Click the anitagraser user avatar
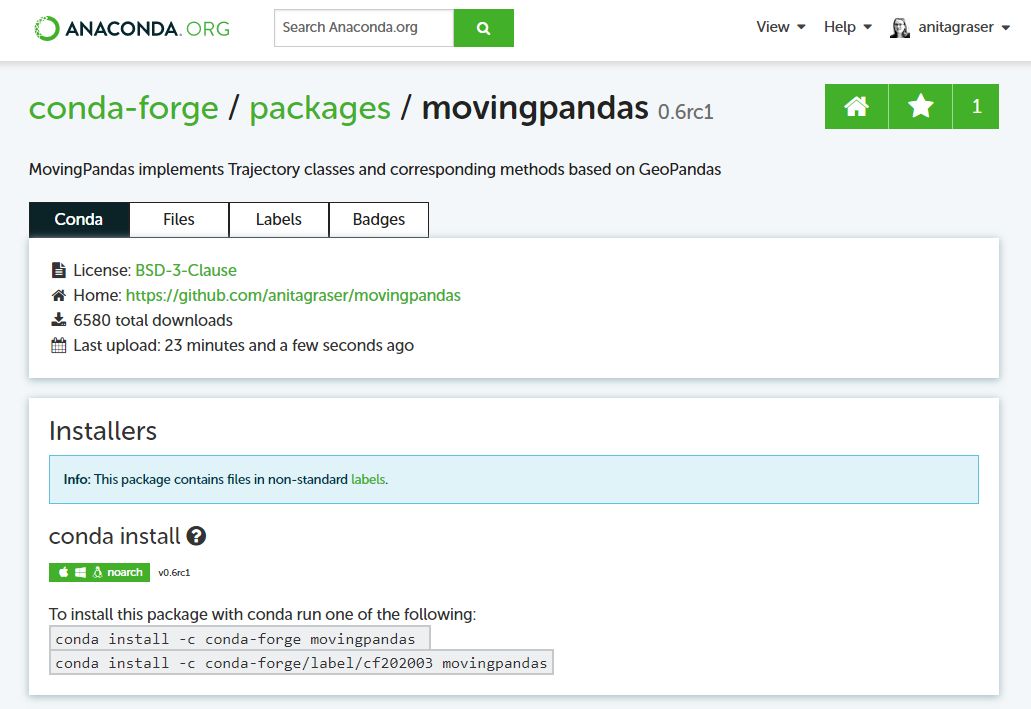 pyautogui.click(x=900, y=28)
